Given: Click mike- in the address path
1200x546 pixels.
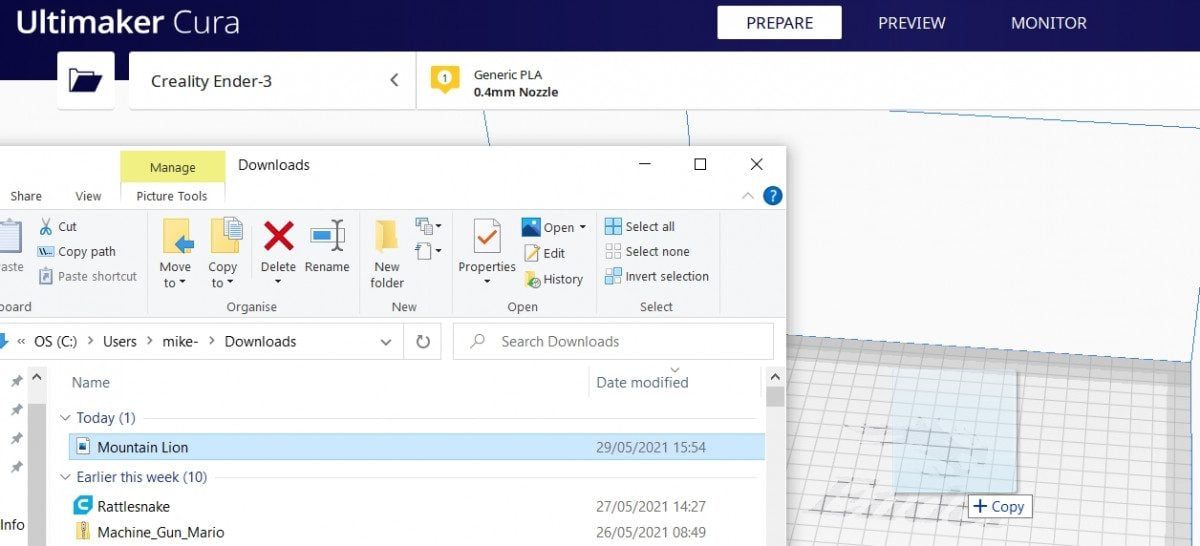Looking at the screenshot, I should pos(180,342).
